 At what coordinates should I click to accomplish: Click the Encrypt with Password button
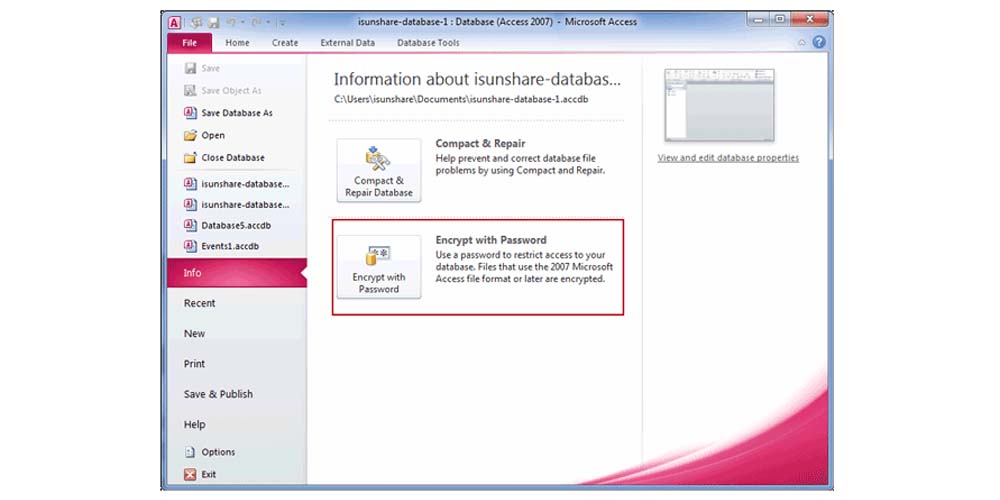pos(379,267)
